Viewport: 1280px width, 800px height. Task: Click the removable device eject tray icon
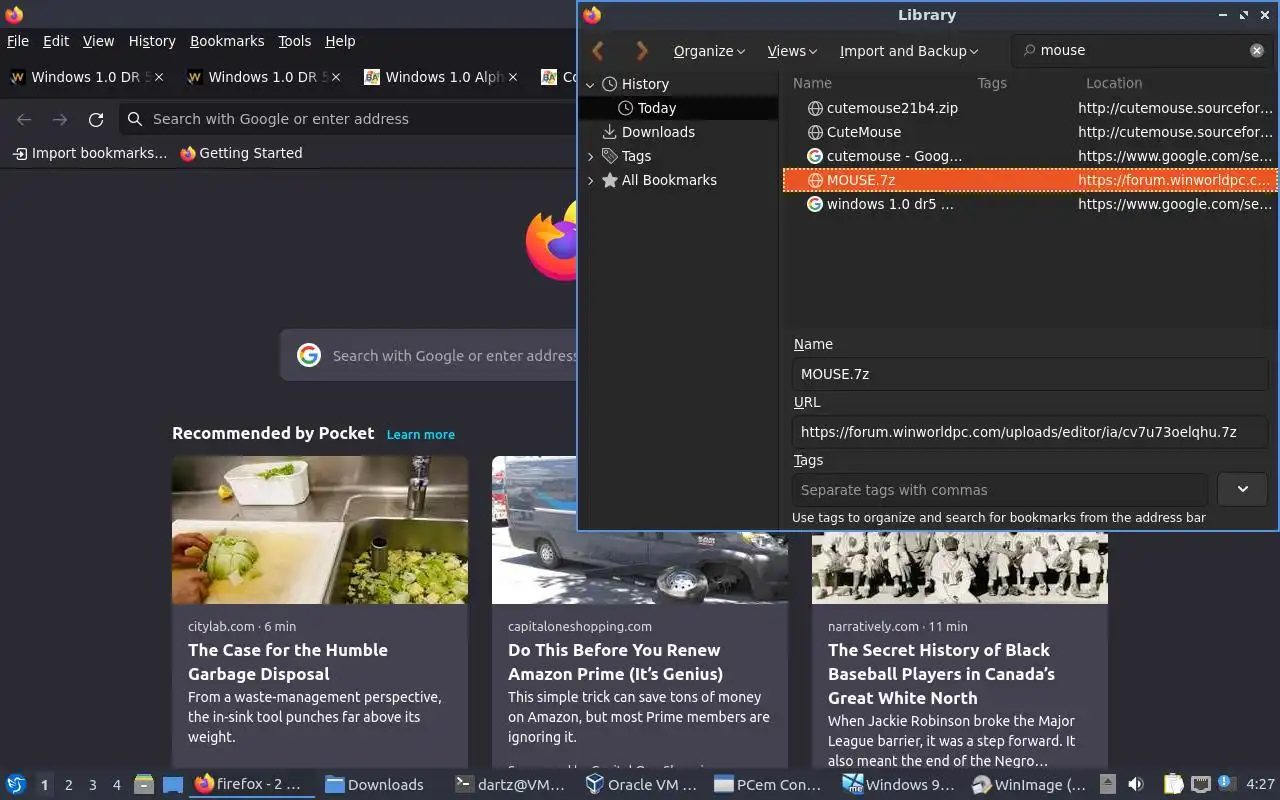coord(1107,785)
